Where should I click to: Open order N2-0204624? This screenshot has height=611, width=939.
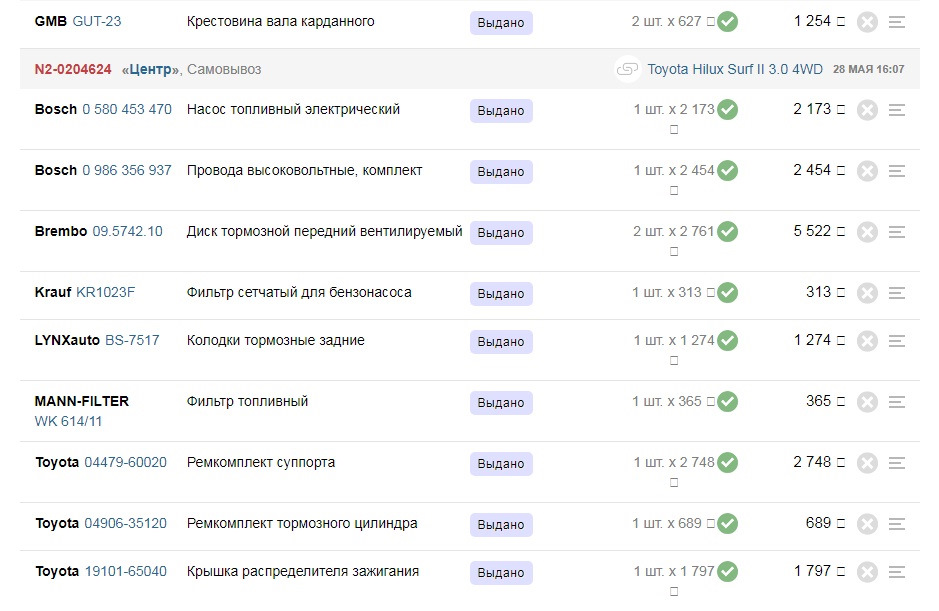click(x=73, y=70)
